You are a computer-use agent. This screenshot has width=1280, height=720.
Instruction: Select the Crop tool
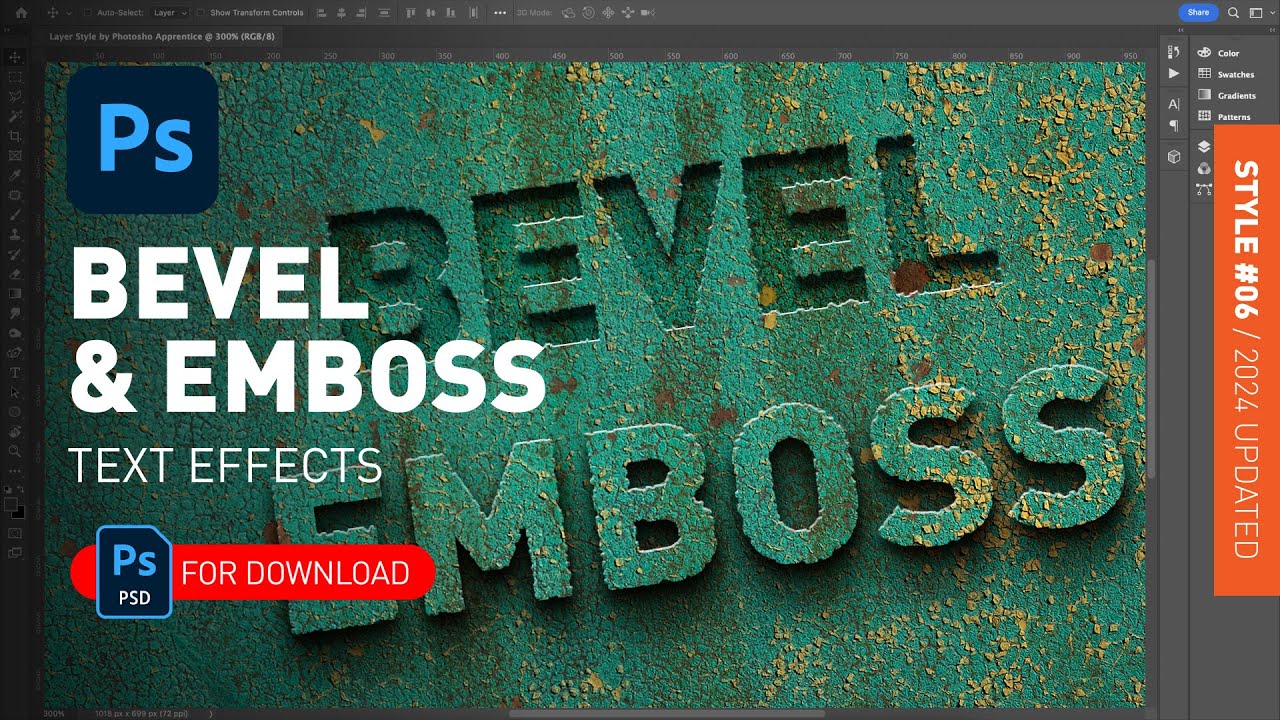15,136
